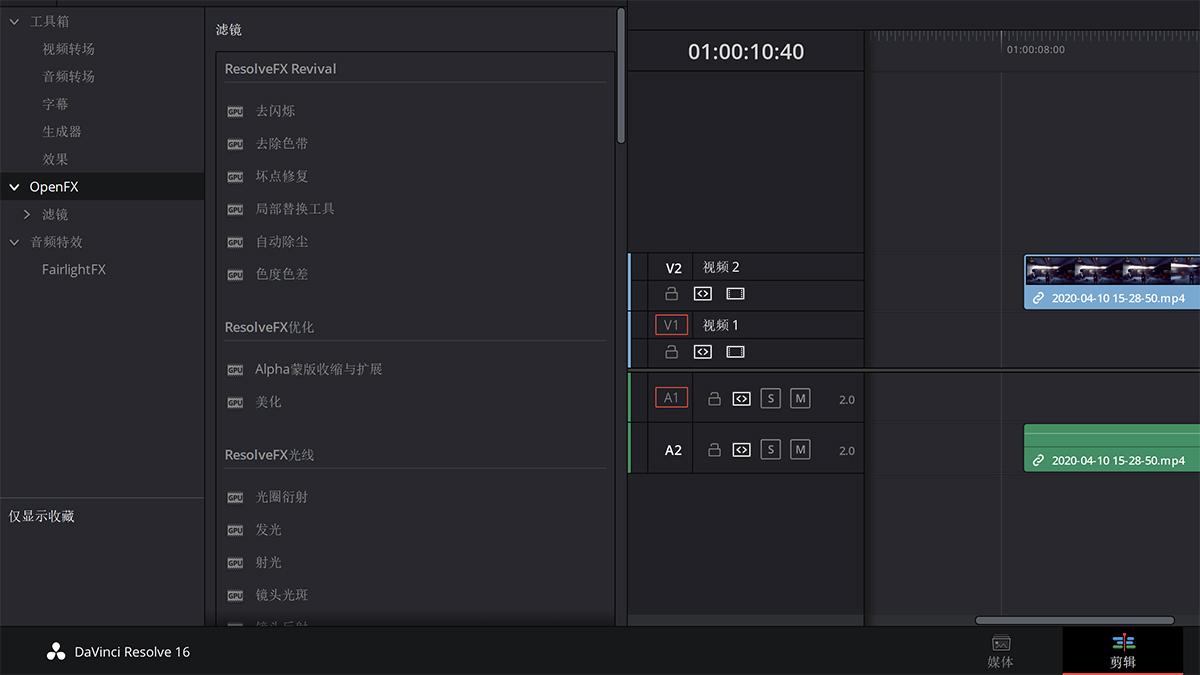Click the auto-select icon on track A2
Screen dimensions: 1200x675
[741, 448]
